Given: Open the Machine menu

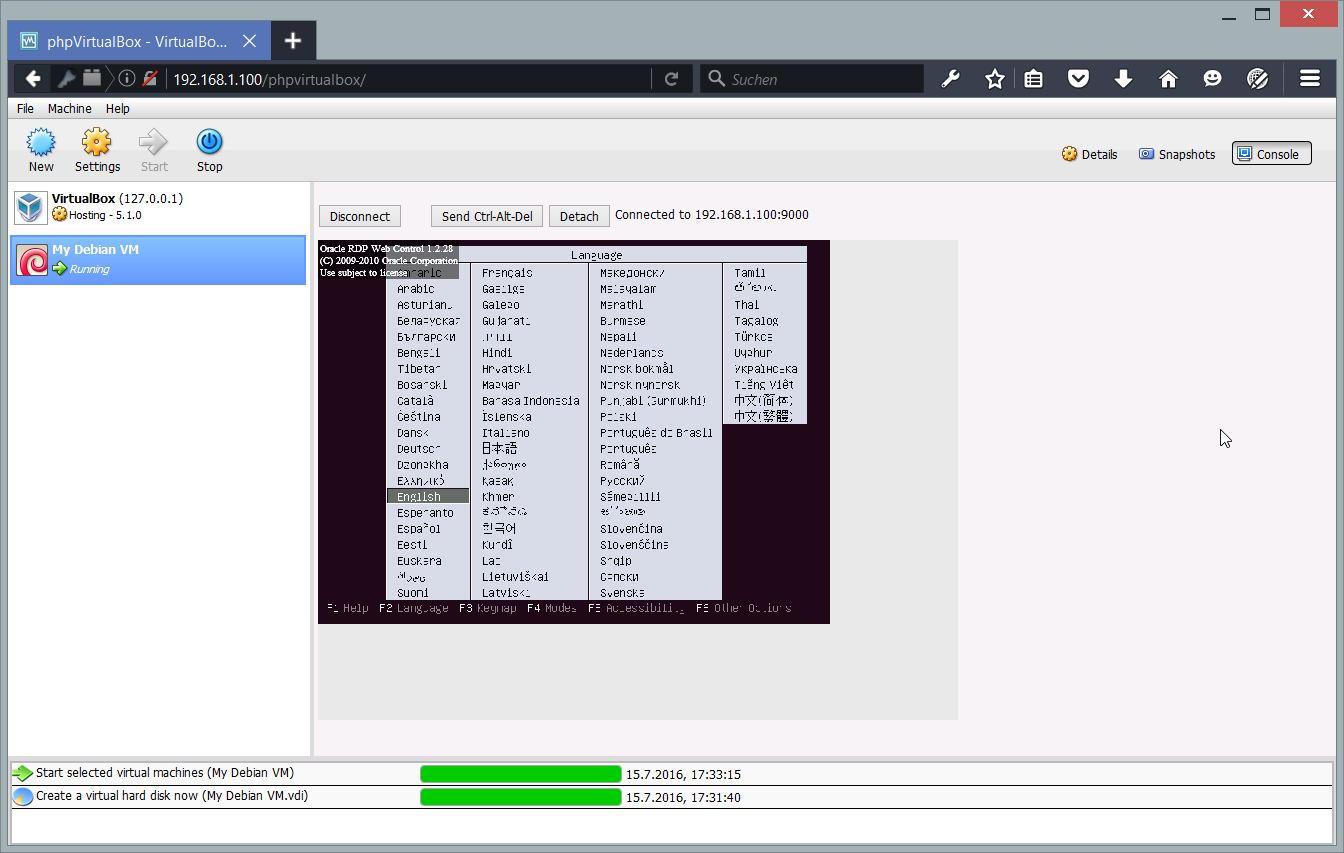Looking at the screenshot, I should [69, 108].
